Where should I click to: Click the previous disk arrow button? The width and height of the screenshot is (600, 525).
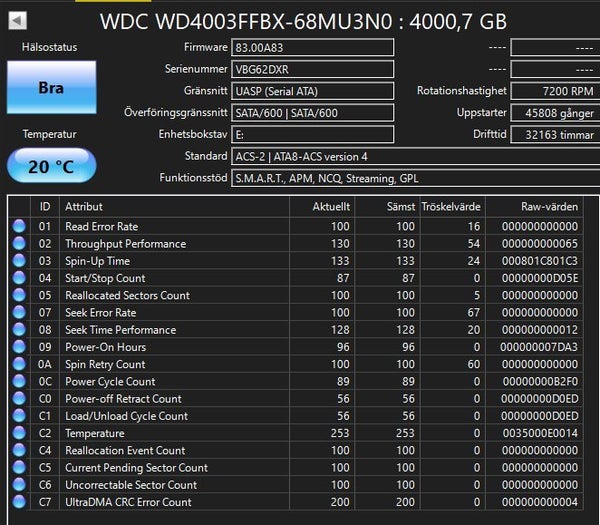(x=18, y=21)
